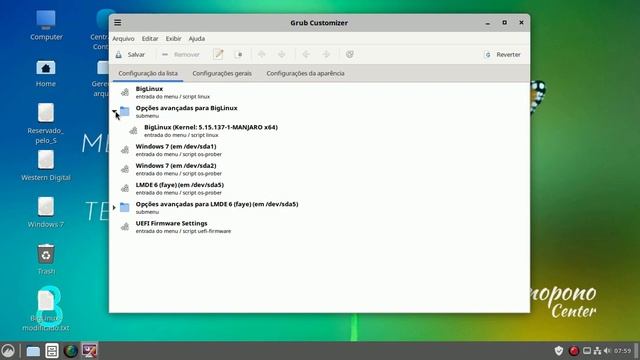The height and width of the screenshot is (360, 640).
Task: Click the cabinet icon in the taskbar
Action: (52, 351)
